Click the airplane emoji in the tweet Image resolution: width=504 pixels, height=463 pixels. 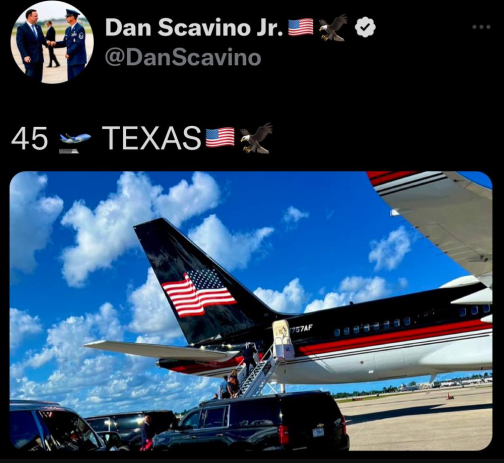[74, 142]
